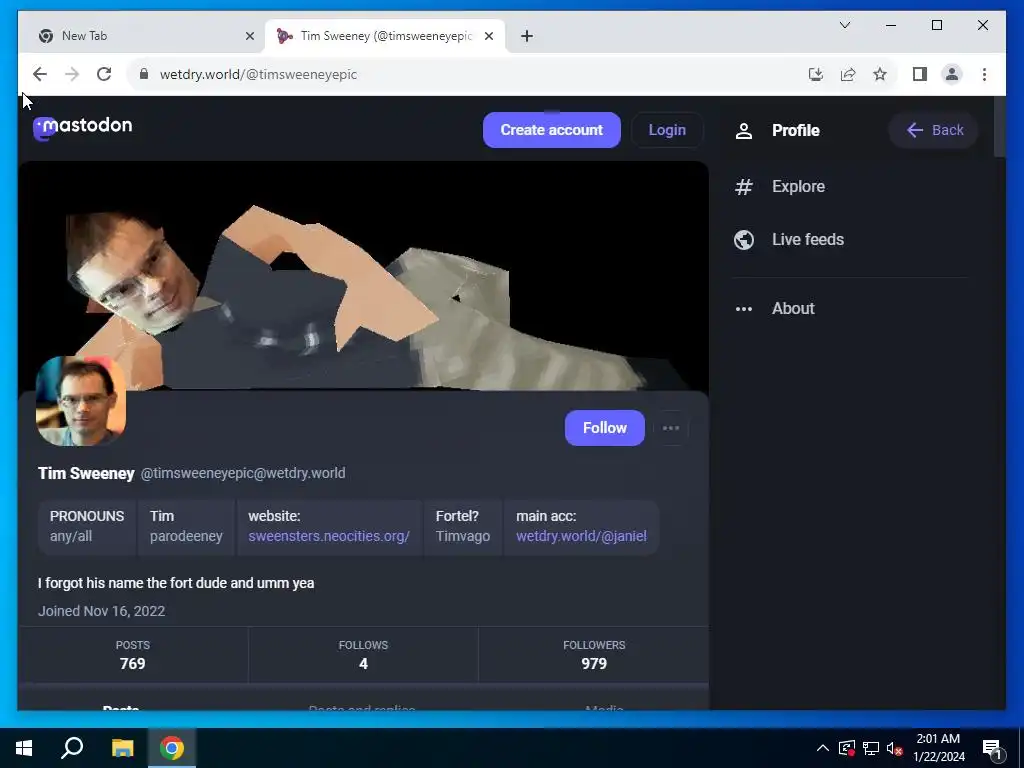Click the Follows count 4
This screenshot has width=1024, height=768.
pyautogui.click(x=363, y=655)
